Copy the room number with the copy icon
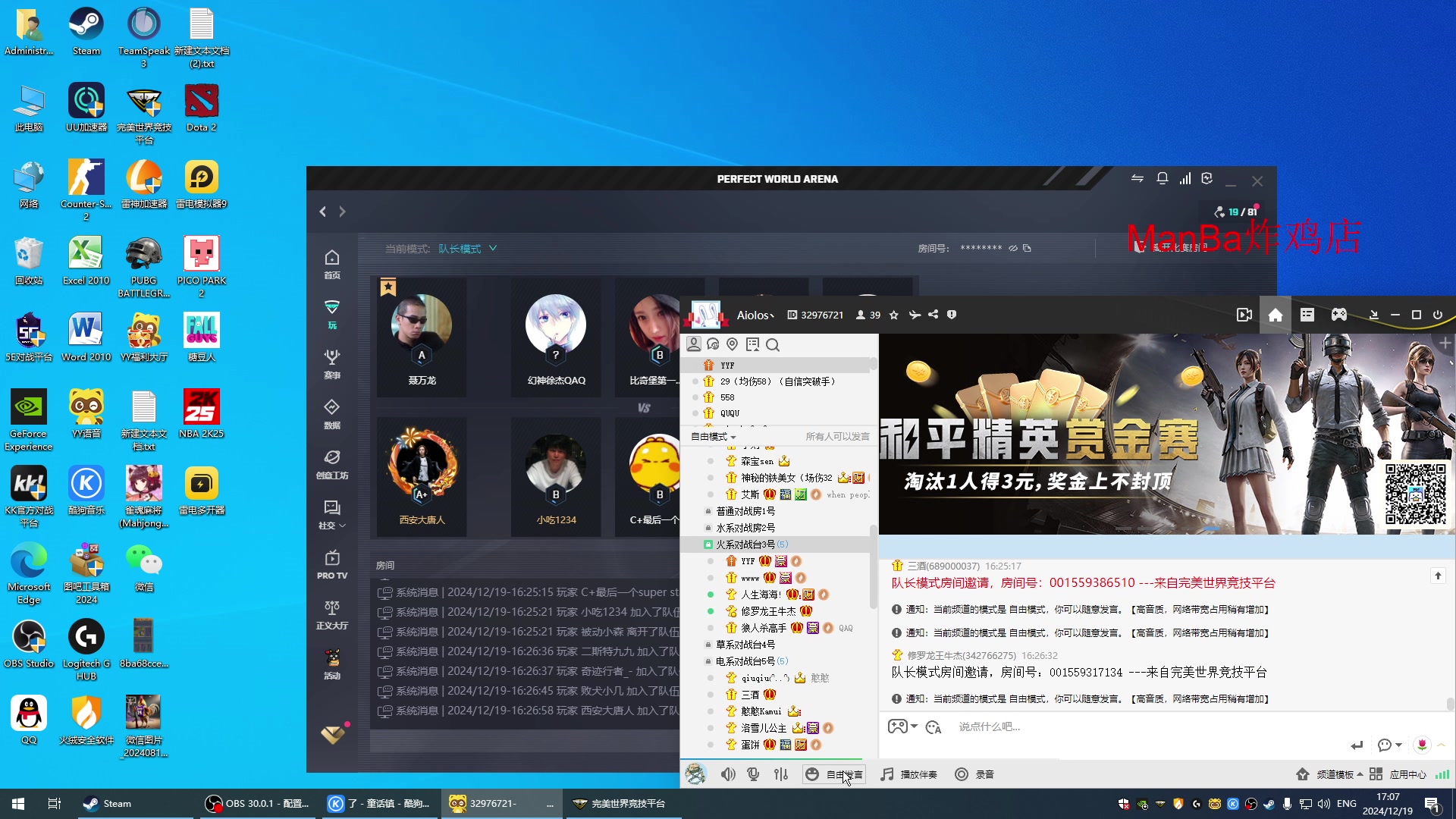 coord(1027,248)
